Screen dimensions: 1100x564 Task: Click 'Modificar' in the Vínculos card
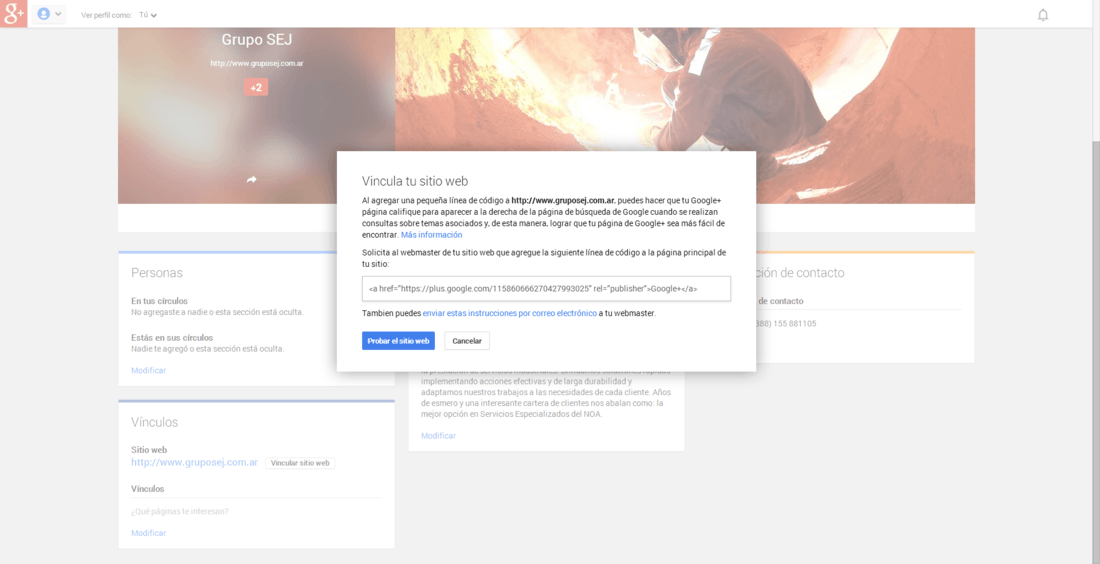tap(149, 533)
